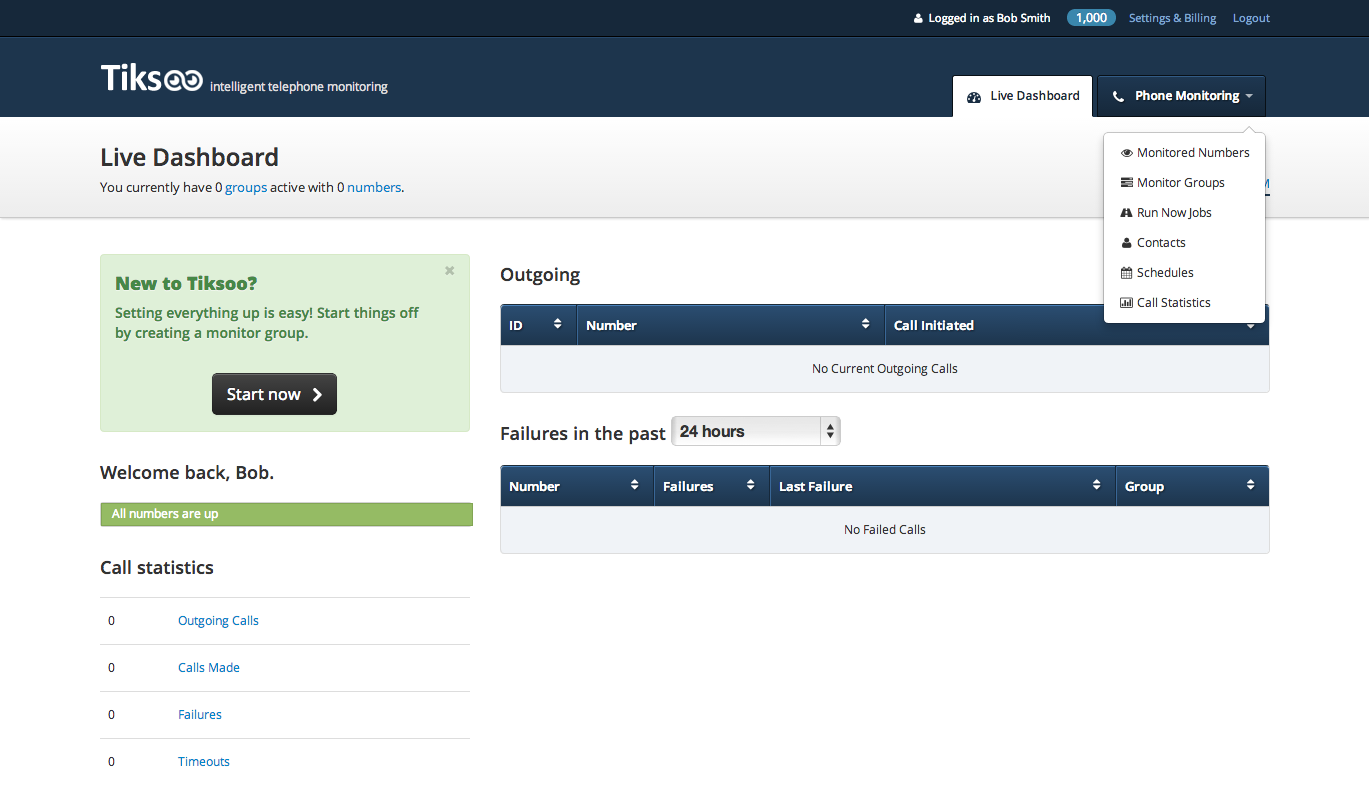Viewport: 1369px width, 790px height.
Task: Open the 24 hours failures period dropdown
Action: 756,431
